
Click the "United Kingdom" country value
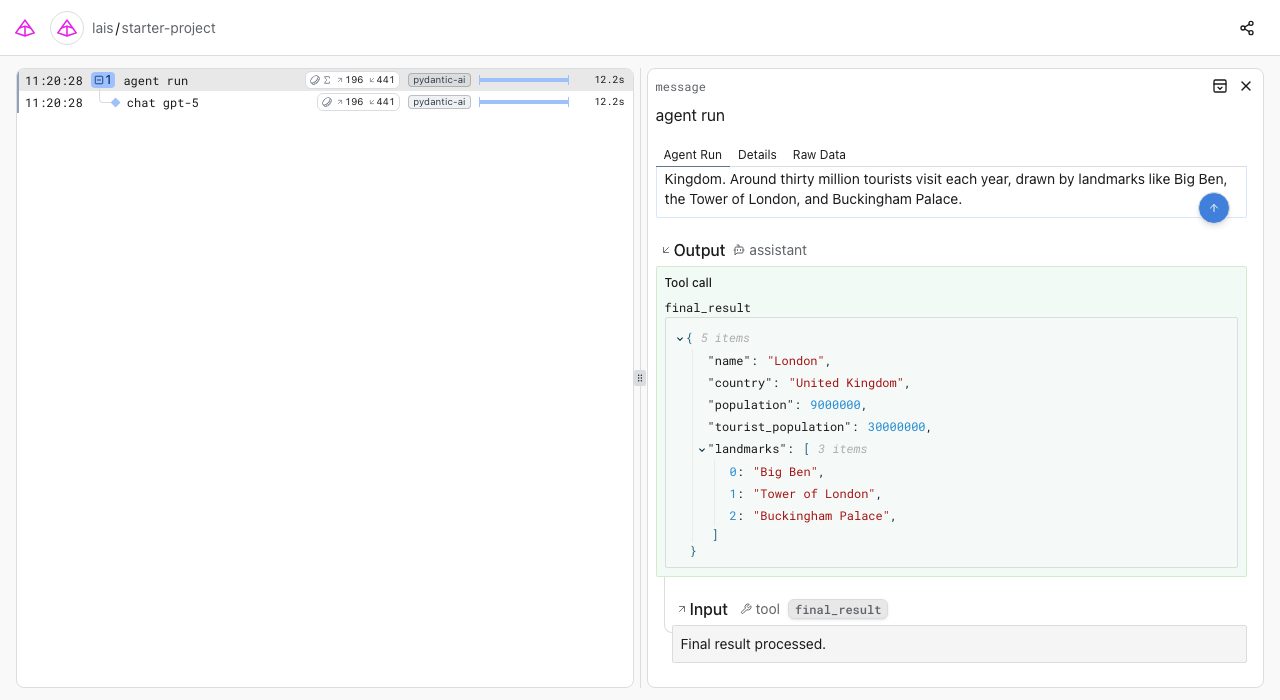coord(846,383)
